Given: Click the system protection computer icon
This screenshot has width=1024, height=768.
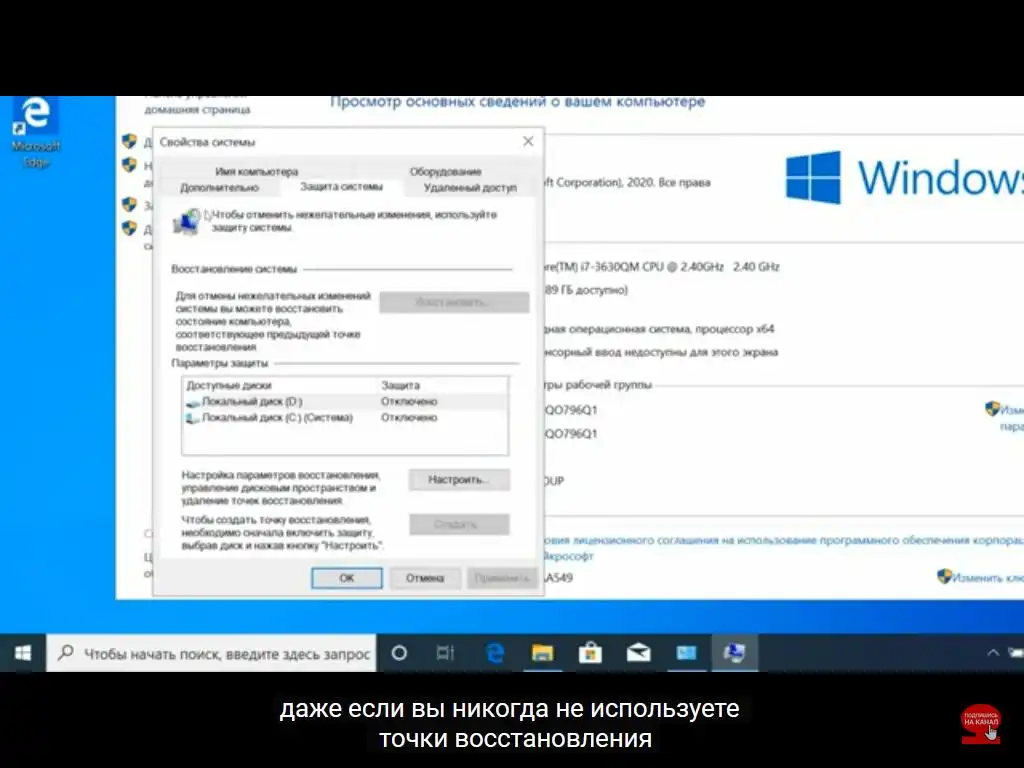Looking at the screenshot, I should pyautogui.click(x=187, y=221).
